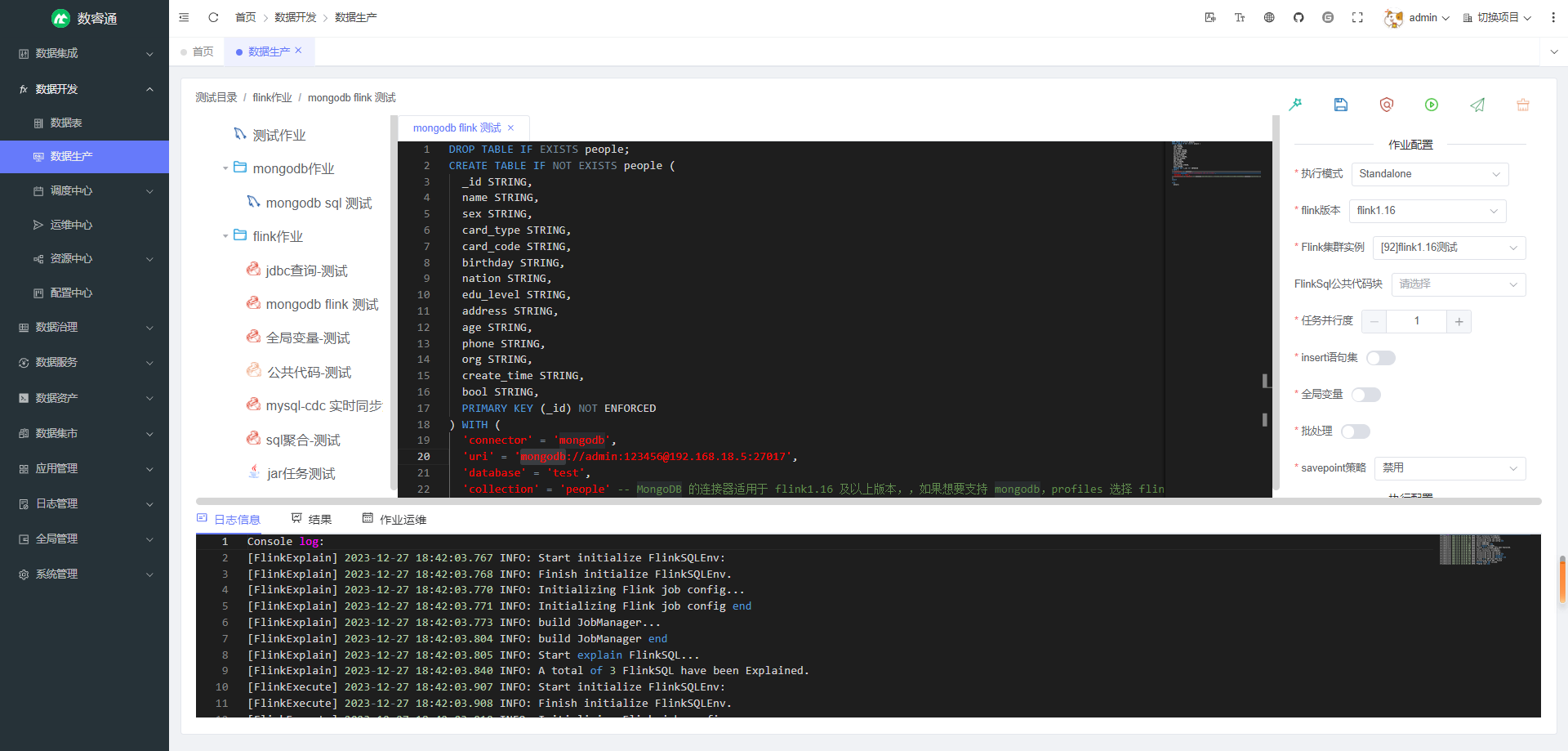1568x751 pixels.
Task: Switch to the 结果 tab
Action: (311, 519)
